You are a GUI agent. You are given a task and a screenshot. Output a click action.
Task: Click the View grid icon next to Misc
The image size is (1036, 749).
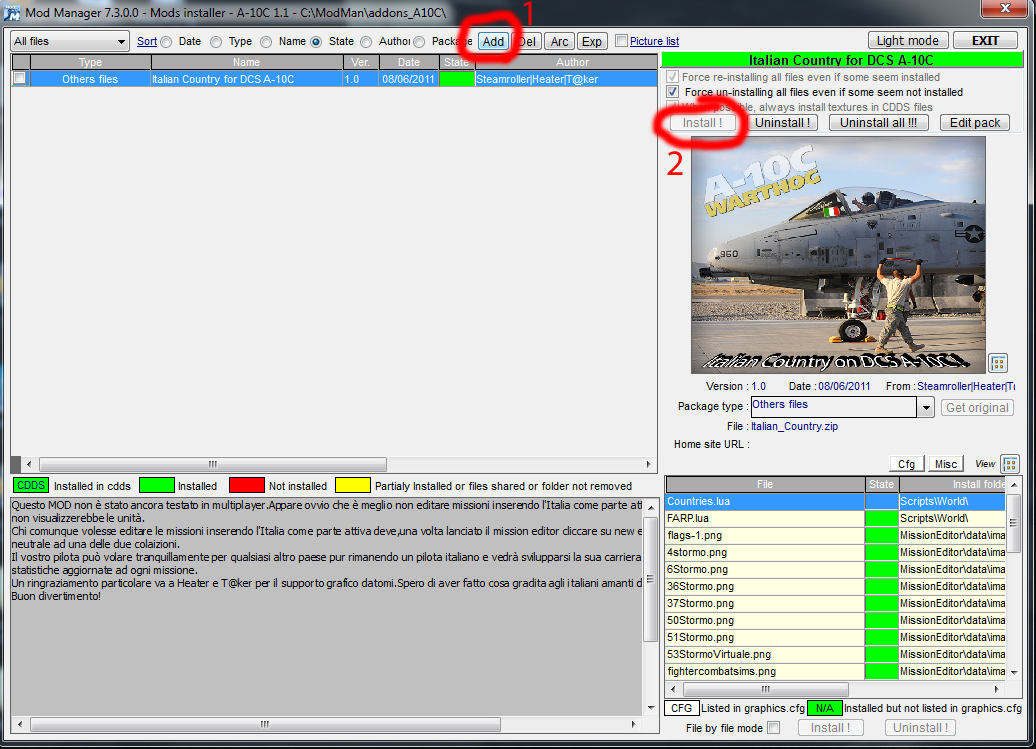(x=1010, y=464)
